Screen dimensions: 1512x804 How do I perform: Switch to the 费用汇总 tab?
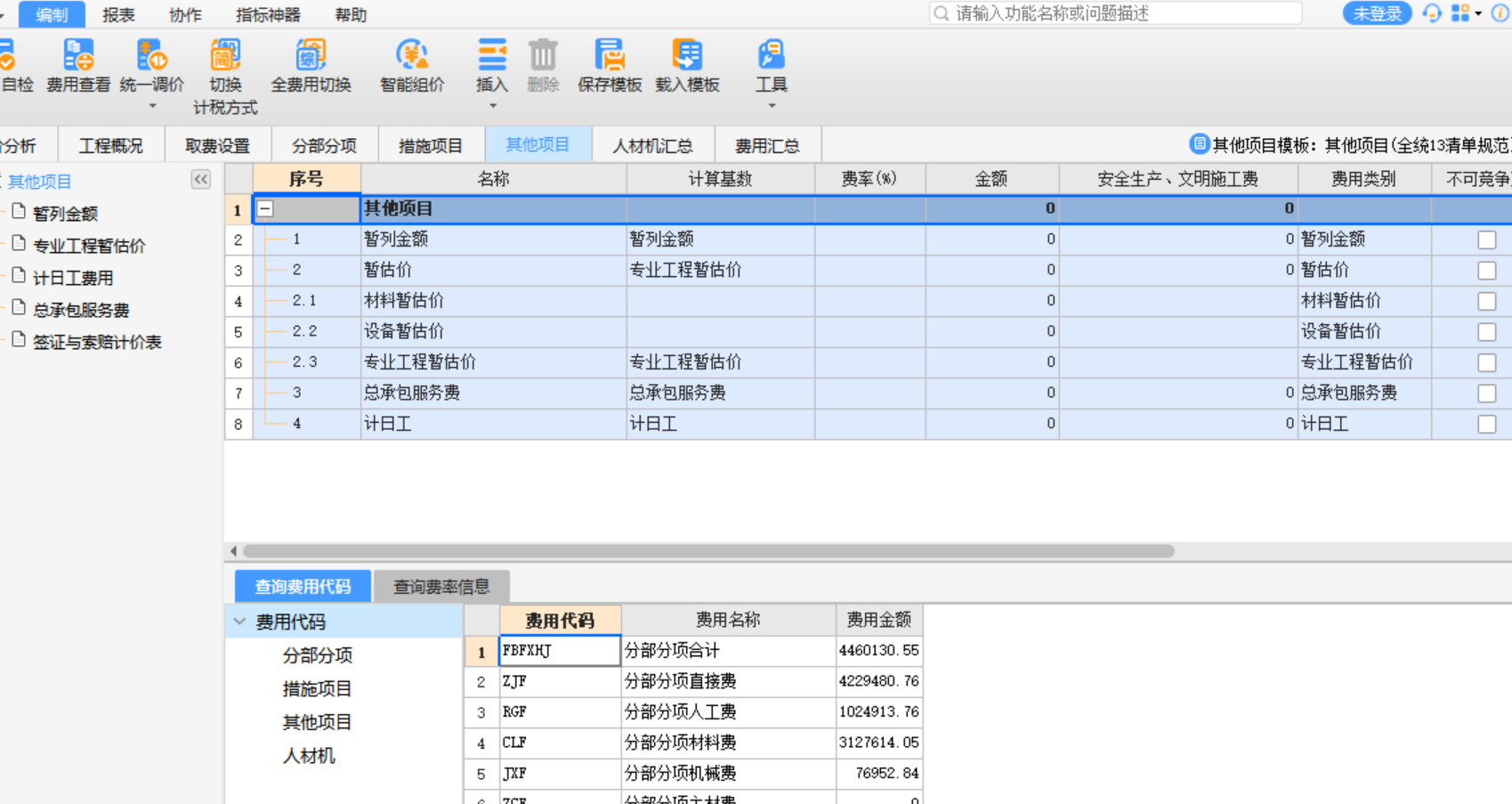tap(767, 145)
